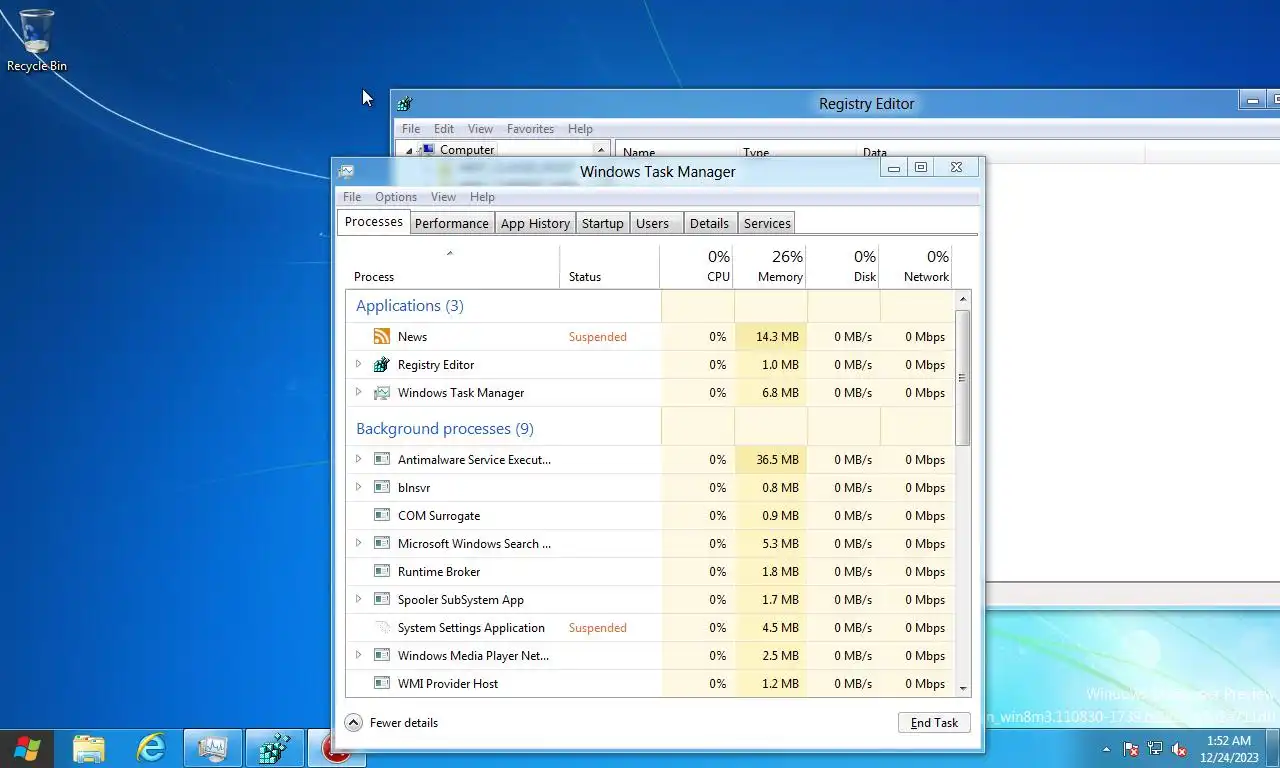Select the News process name
The height and width of the screenshot is (768, 1280).
(x=412, y=337)
